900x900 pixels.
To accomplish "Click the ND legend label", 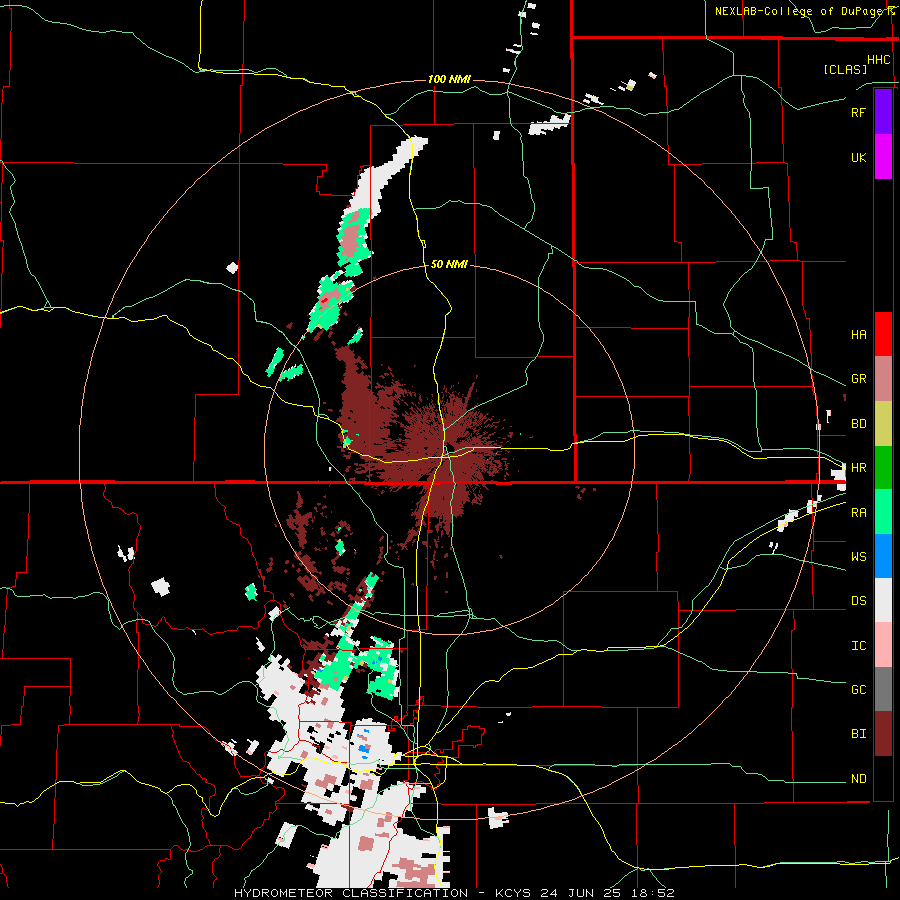I will tap(858, 779).
